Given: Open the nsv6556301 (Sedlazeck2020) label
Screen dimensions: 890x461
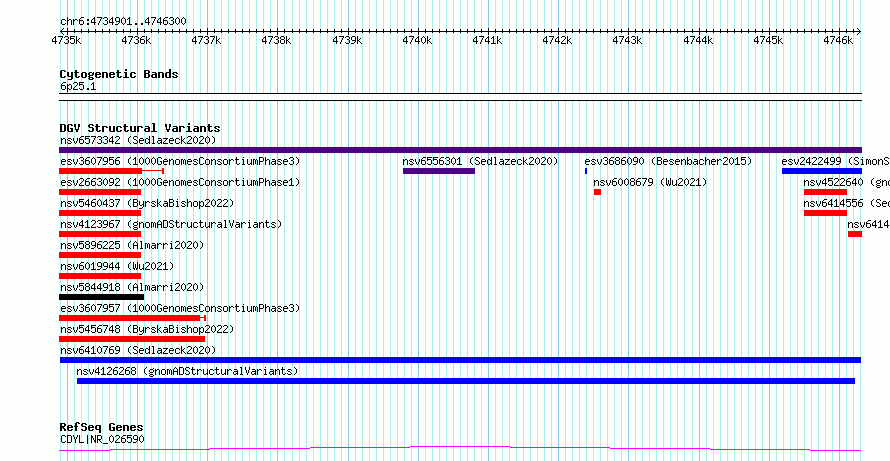Looking at the screenshot, I should tap(480, 161).
